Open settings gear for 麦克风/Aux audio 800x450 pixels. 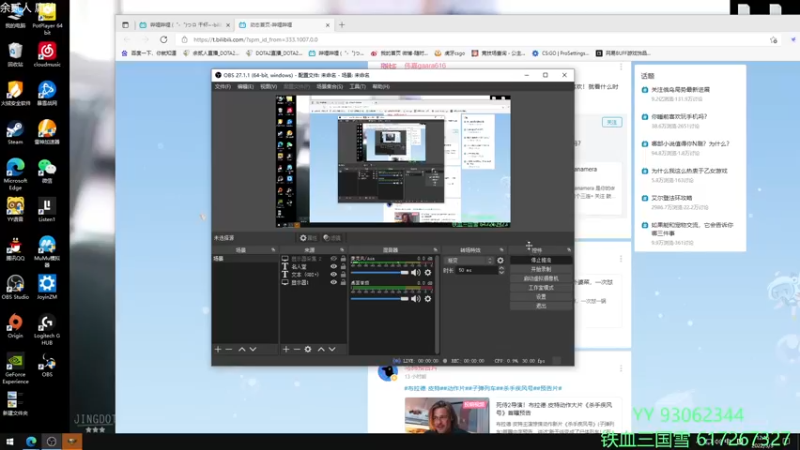point(428,272)
